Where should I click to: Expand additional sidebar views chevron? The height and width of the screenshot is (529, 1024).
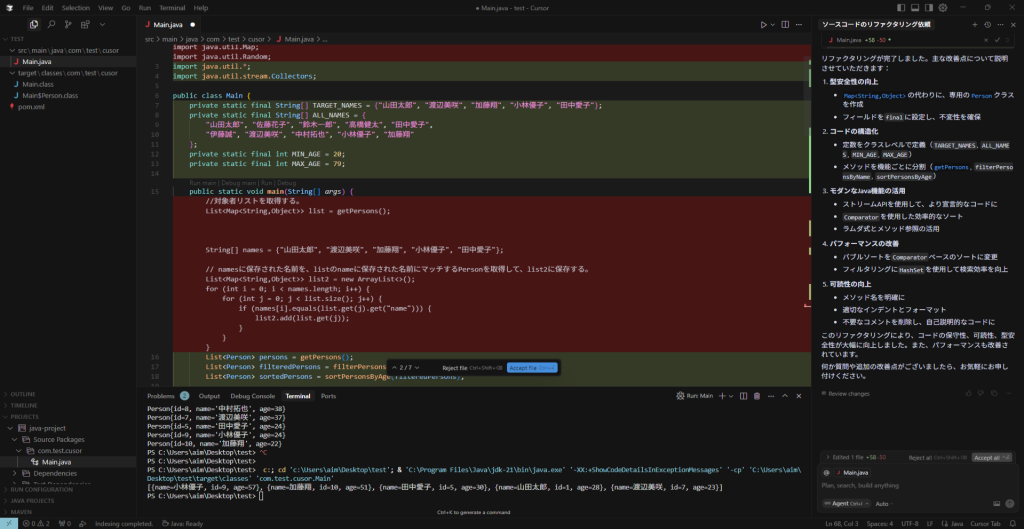(103, 25)
